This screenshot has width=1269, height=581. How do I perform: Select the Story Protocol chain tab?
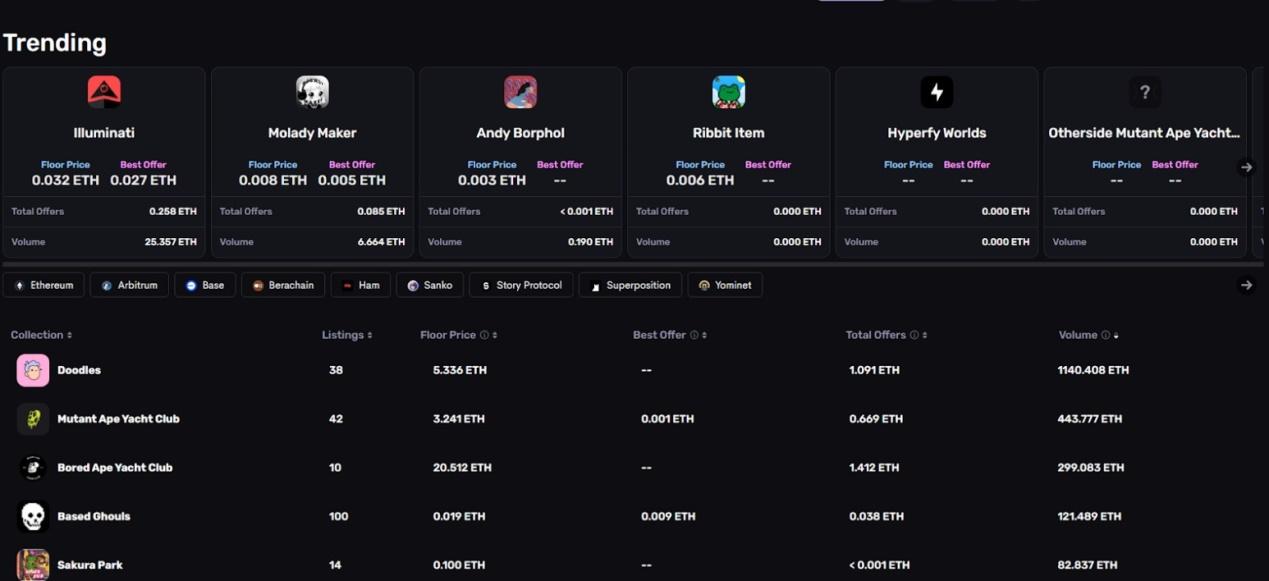[x=521, y=285]
